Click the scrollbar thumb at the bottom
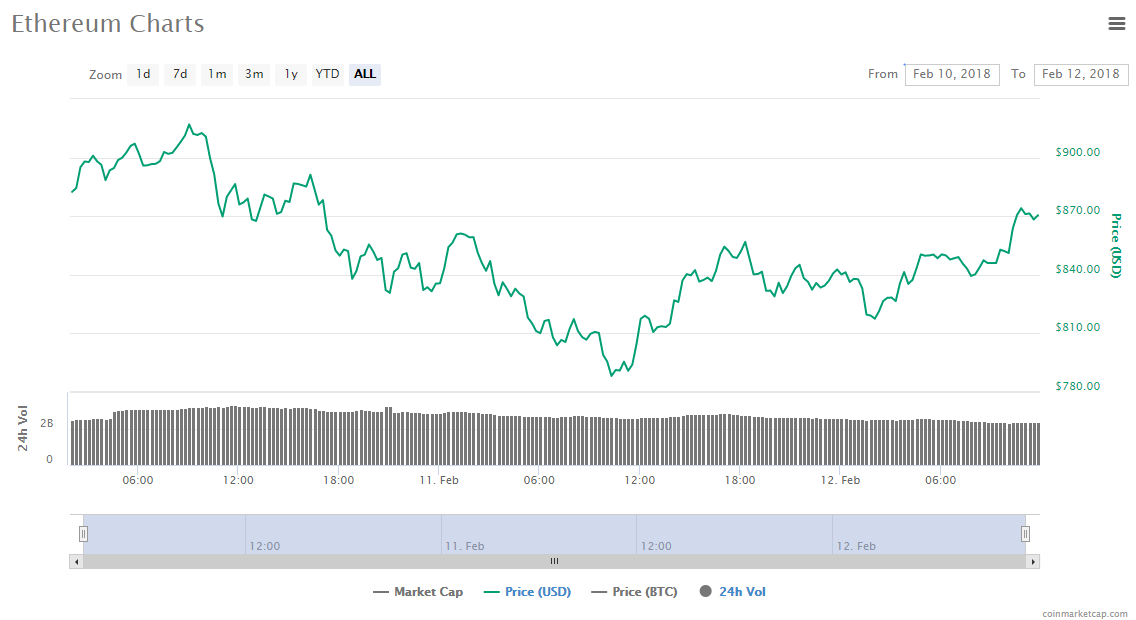 (x=555, y=561)
